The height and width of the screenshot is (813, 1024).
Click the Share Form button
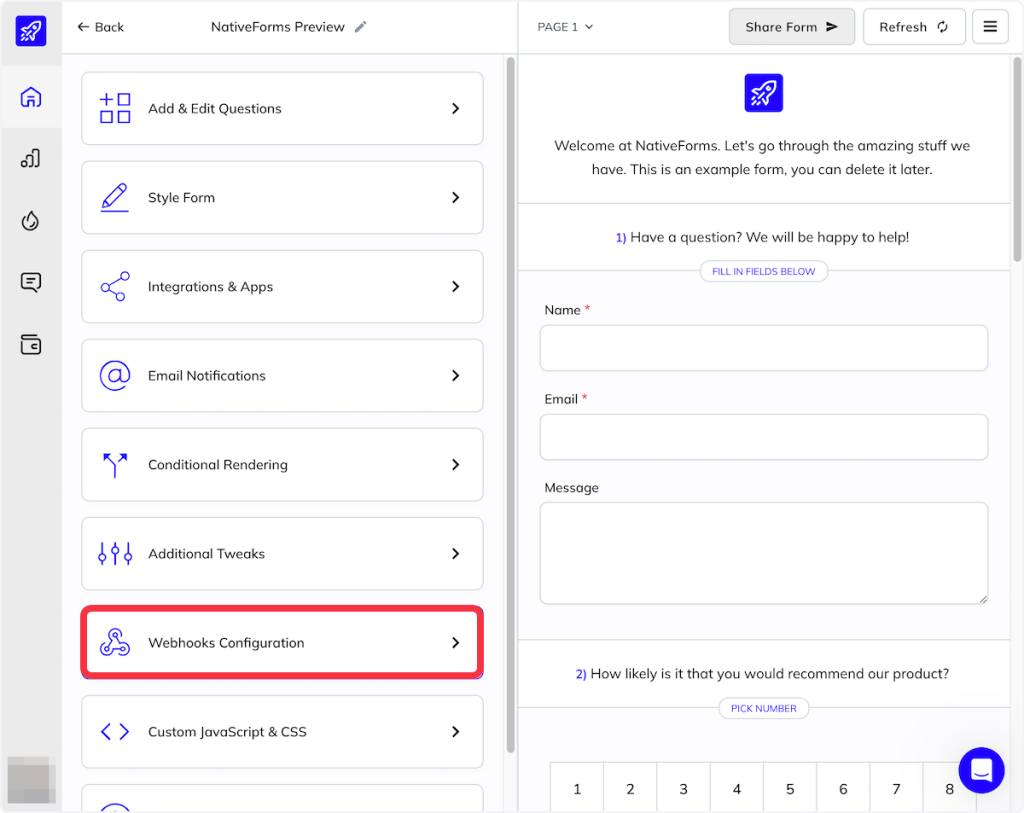point(791,27)
